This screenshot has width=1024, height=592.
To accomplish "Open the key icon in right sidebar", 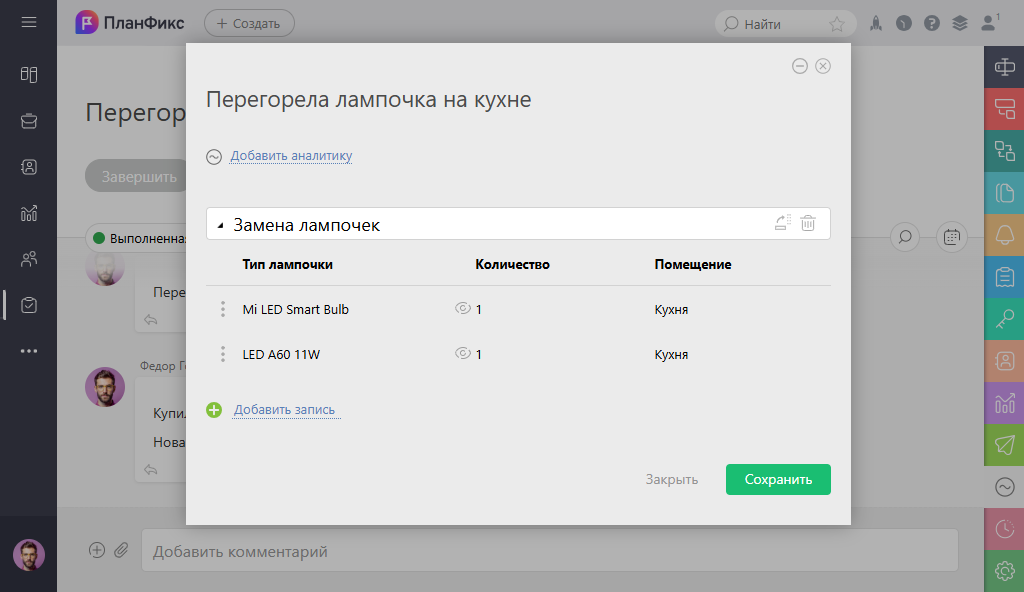I will (1004, 320).
